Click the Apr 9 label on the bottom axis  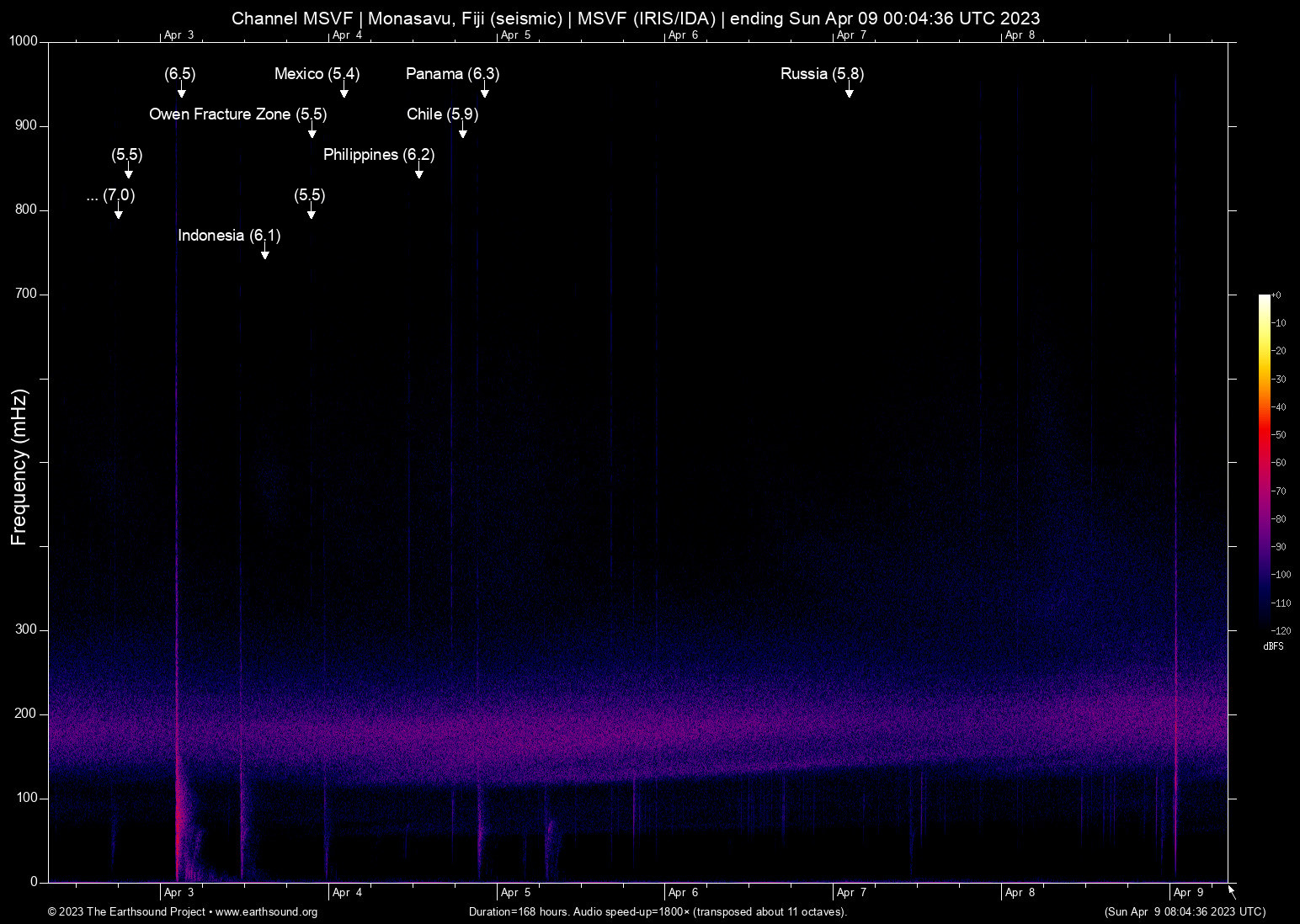(1188, 893)
